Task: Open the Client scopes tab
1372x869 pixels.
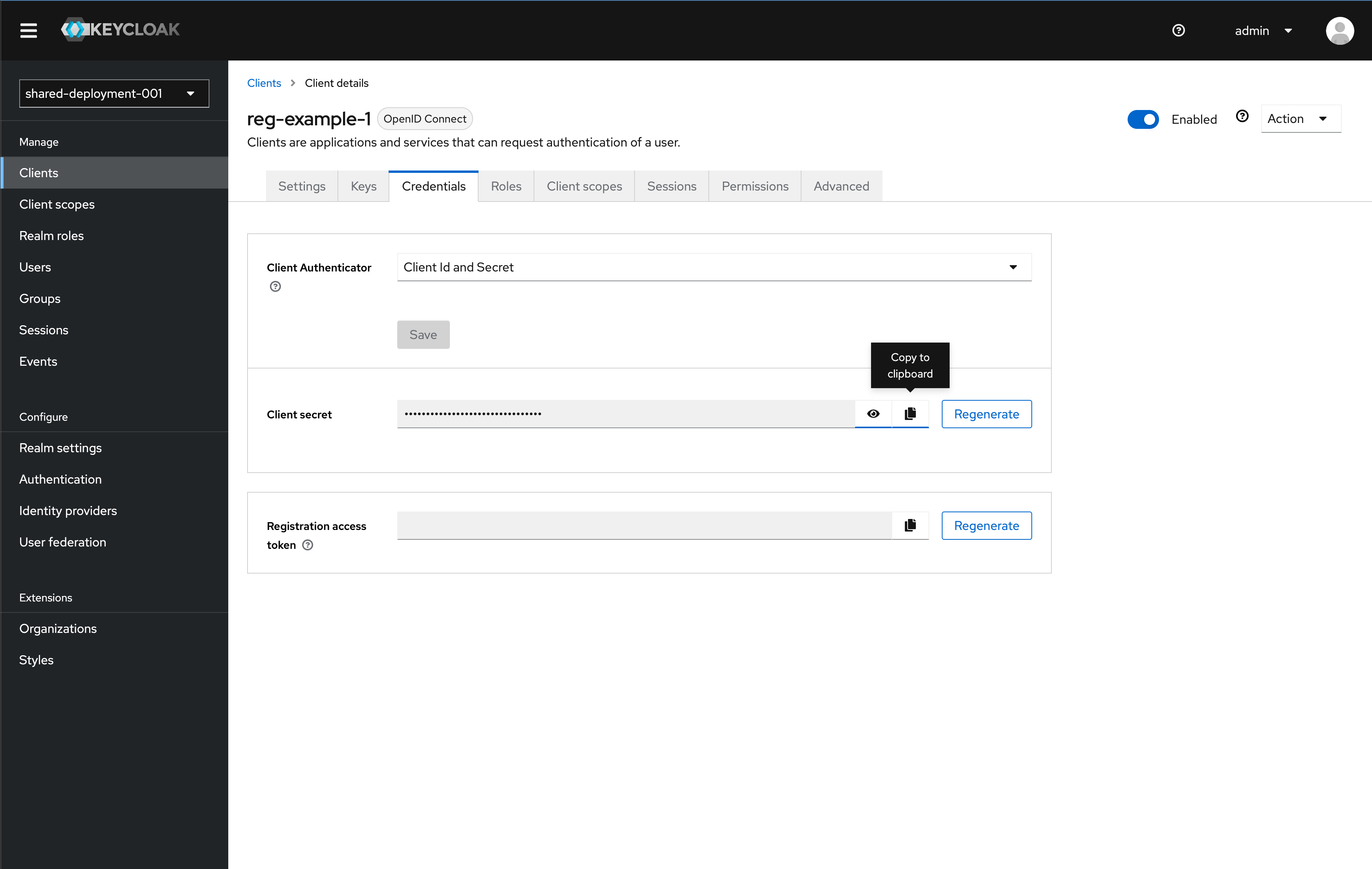Action: (584, 186)
